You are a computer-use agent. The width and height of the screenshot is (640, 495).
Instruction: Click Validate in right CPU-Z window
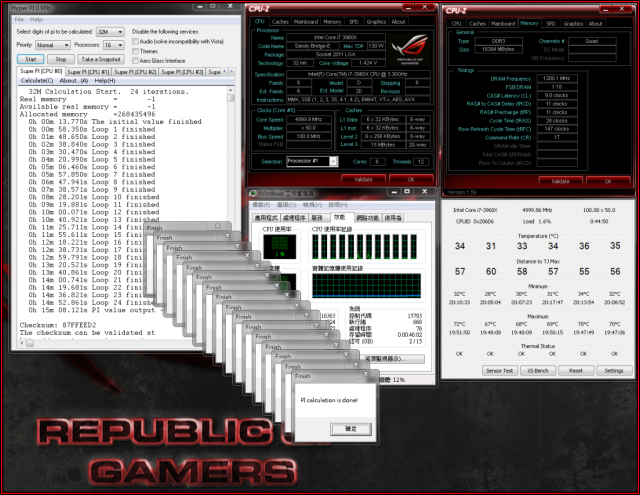coord(560,181)
